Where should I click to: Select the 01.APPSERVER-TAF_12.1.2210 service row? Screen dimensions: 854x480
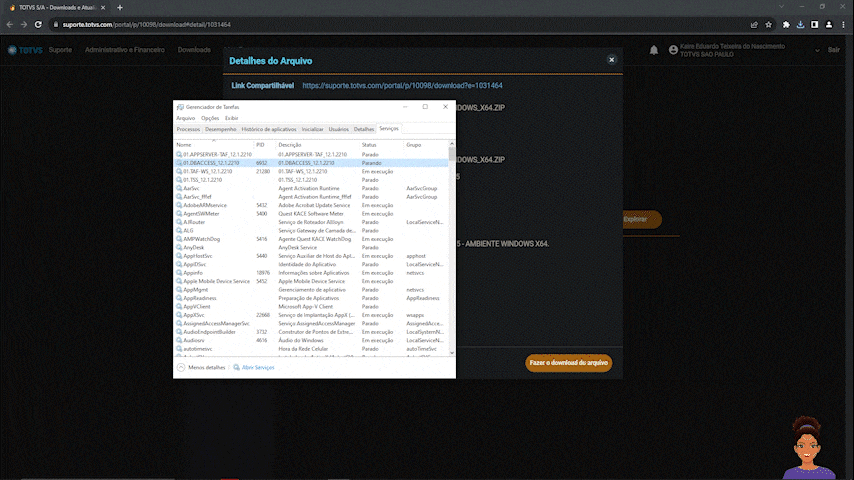(311, 155)
